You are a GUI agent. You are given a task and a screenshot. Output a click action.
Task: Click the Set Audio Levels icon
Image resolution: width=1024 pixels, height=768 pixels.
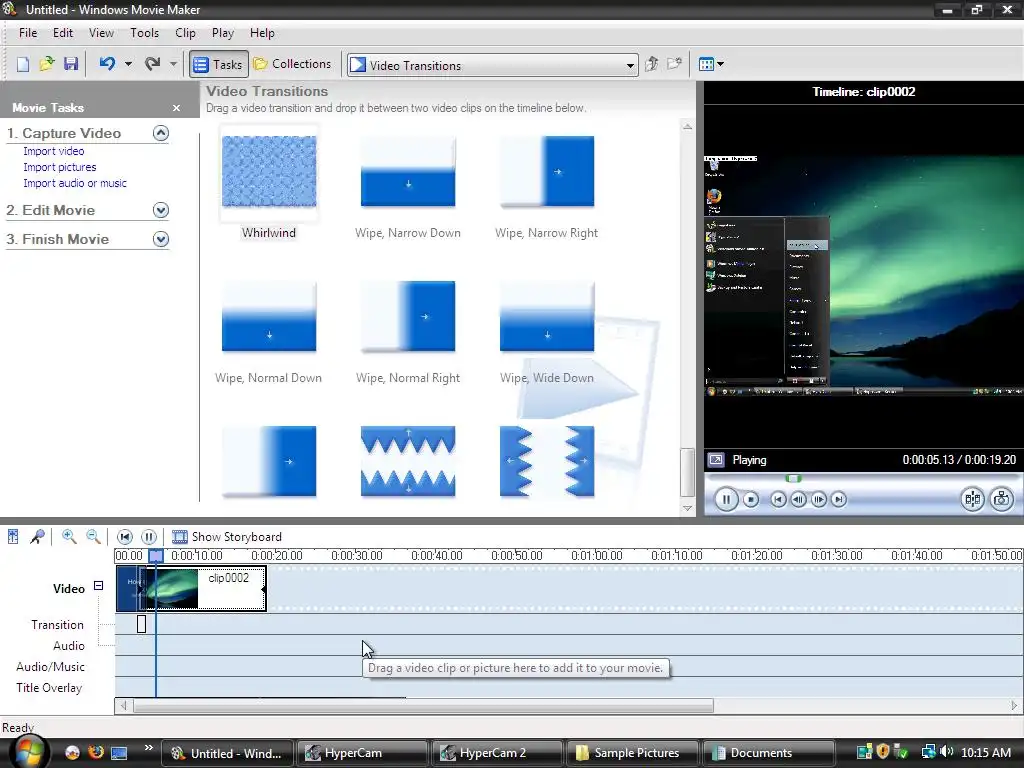pyautogui.click(x=13, y=537)
